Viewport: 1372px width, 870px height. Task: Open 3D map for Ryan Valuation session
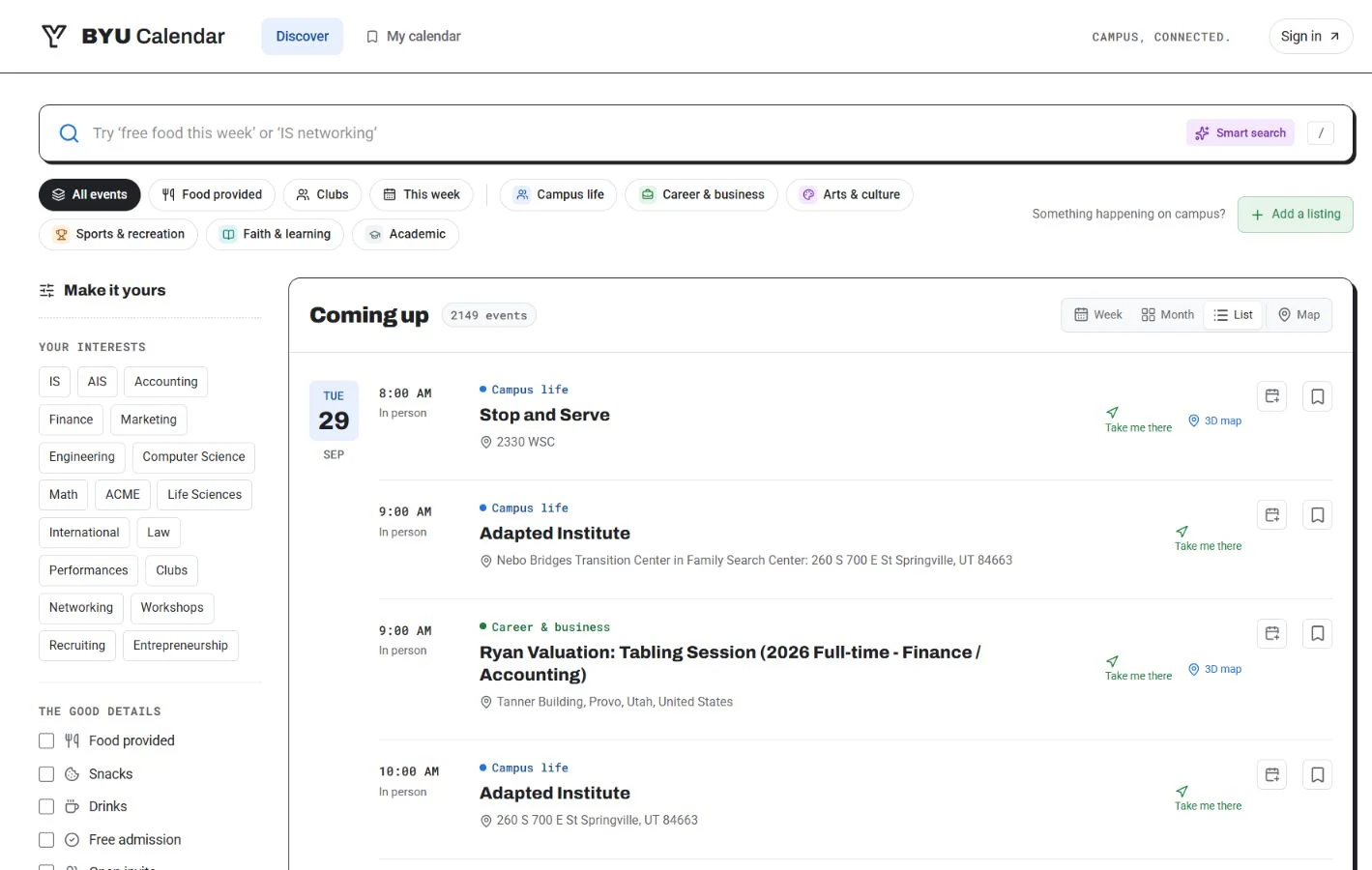[x=1215, y=669]
